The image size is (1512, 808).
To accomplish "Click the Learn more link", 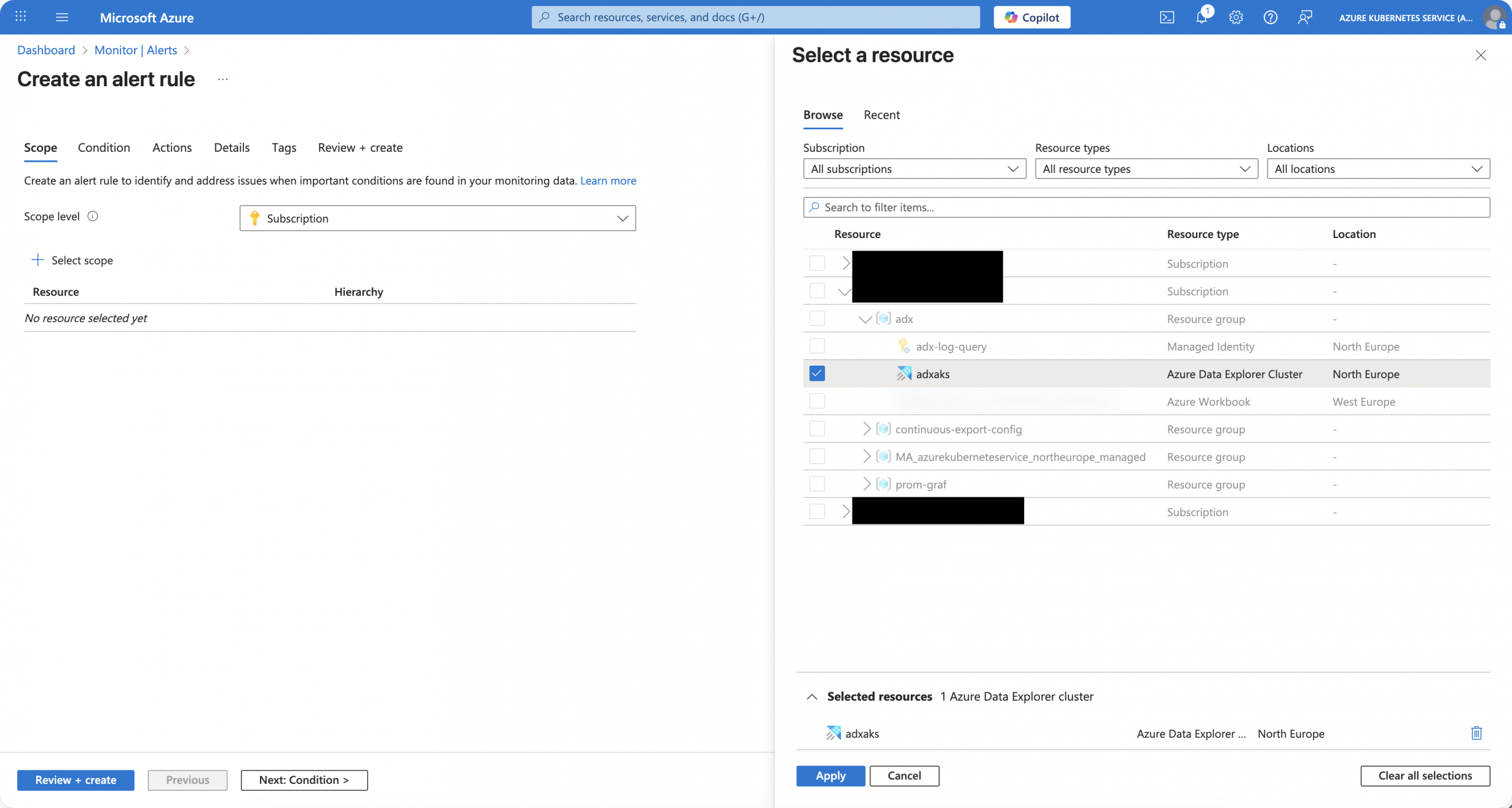I will pos(608,181).
